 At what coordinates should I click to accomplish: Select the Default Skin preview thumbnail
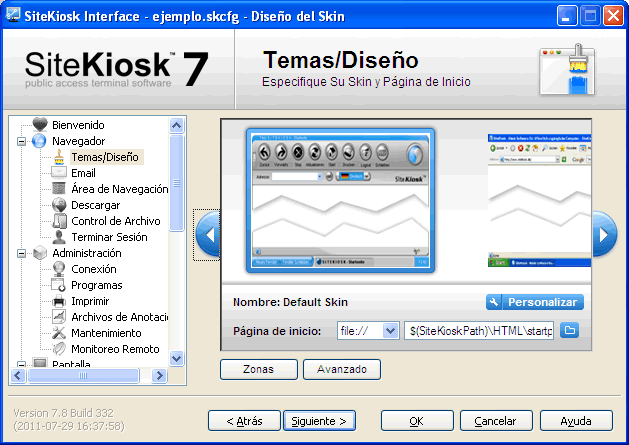(341, 200)
